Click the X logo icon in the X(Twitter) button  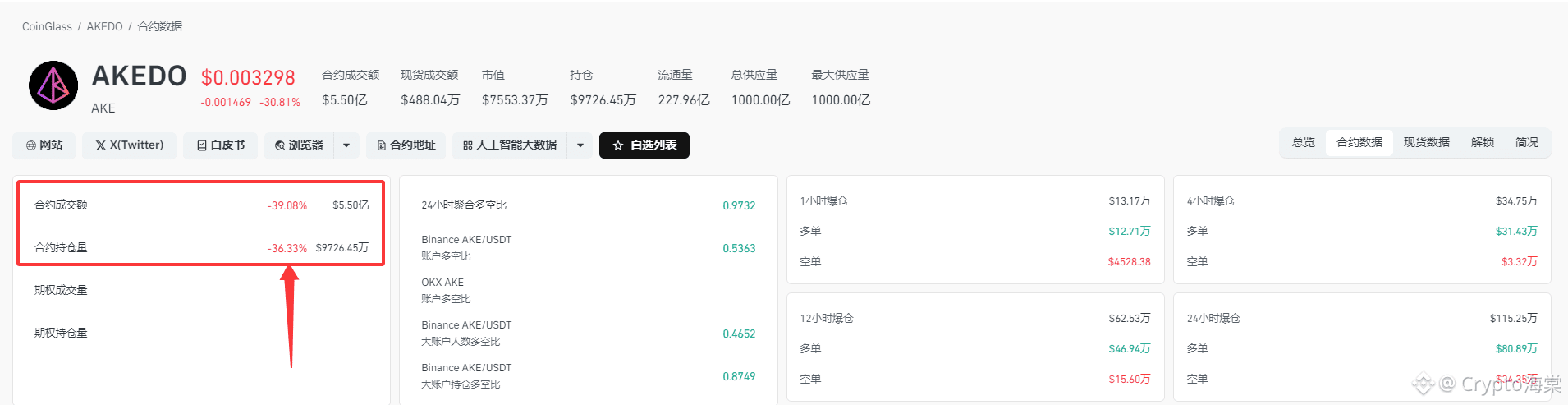pos(101,145)
